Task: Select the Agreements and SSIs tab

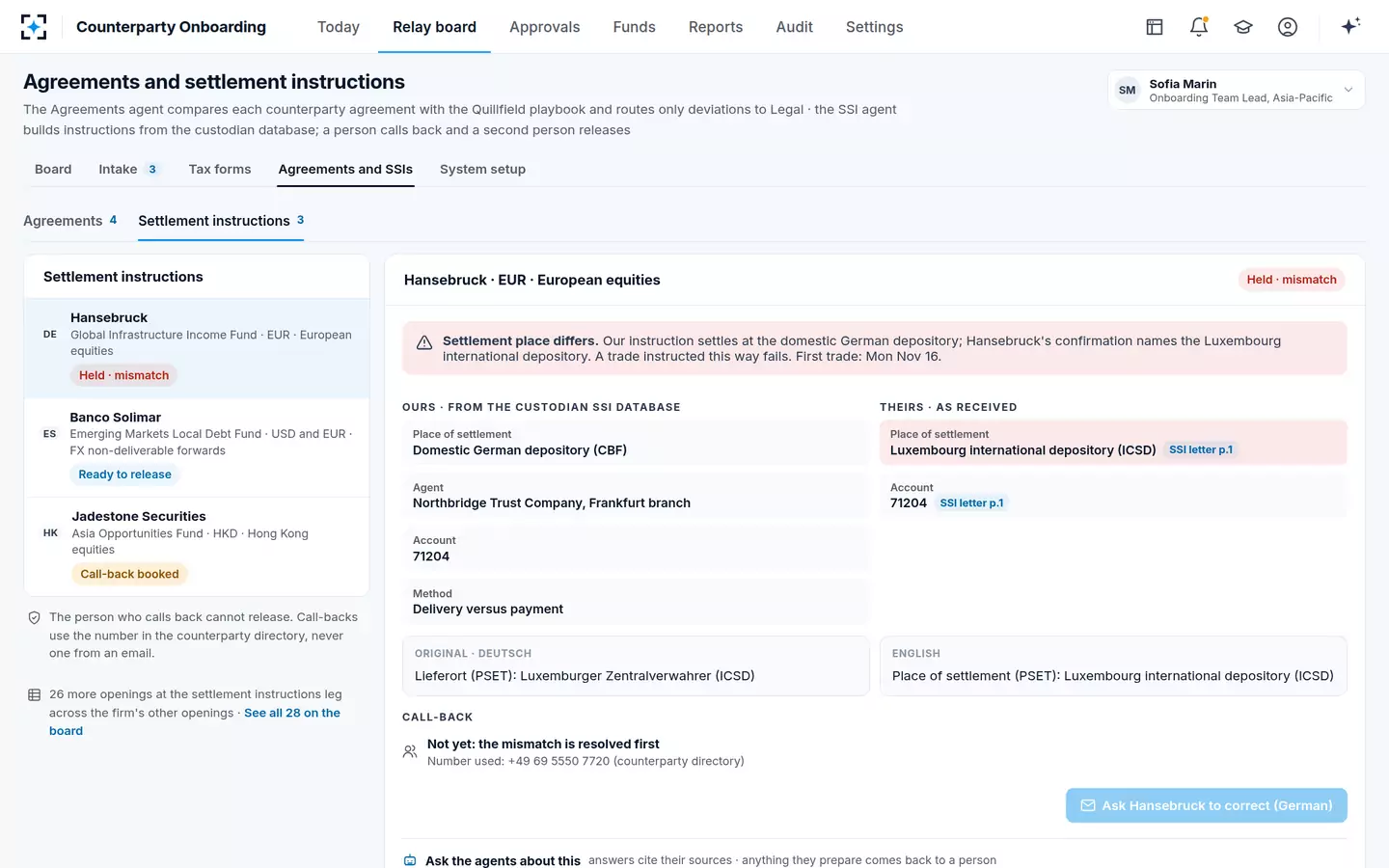Action: tap(345, 169)
